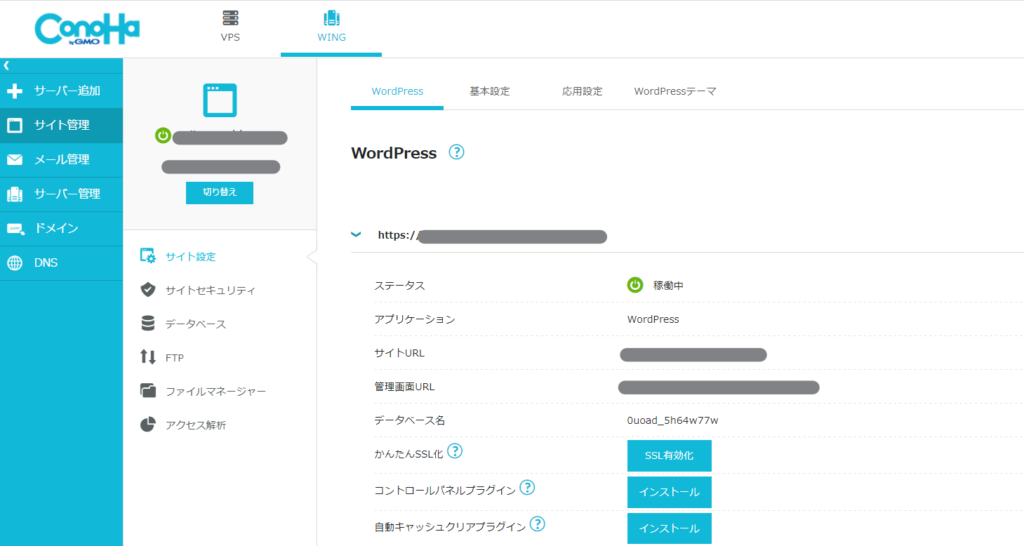Click the globe icon for DNS
The height and width of the screenshot is (546, 1024).
click(14, 263)
